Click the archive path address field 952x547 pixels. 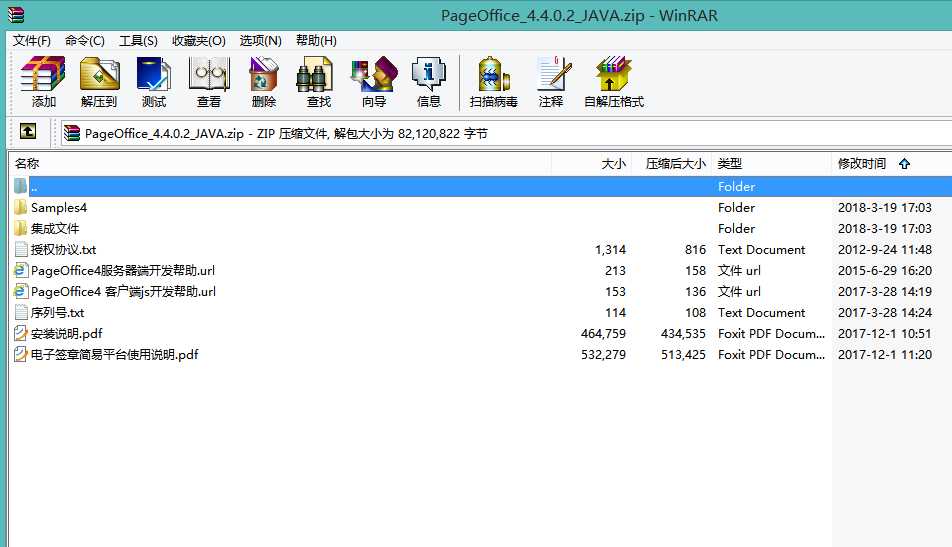click(506, 133)
